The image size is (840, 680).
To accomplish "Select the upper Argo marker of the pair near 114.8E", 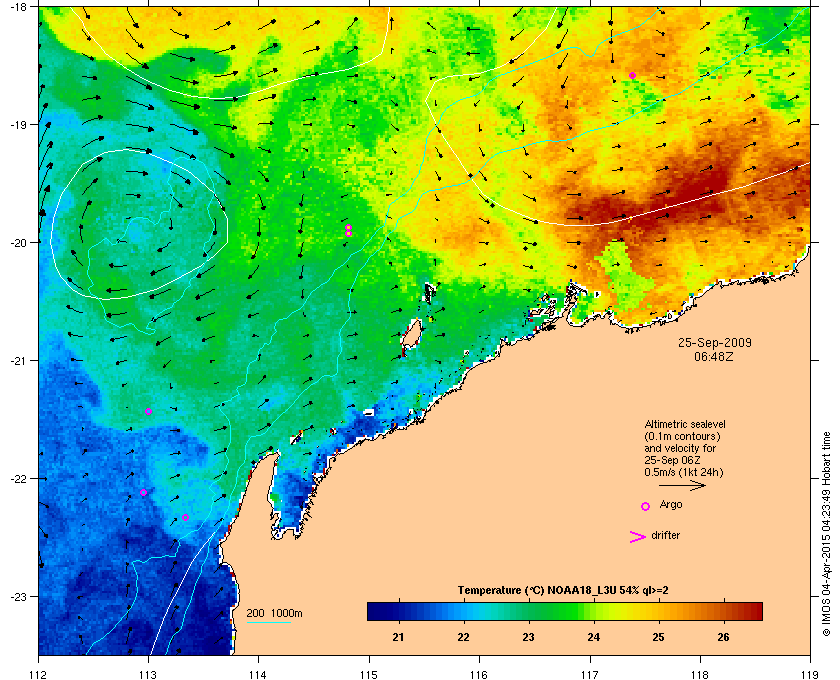I will (348, 227).
